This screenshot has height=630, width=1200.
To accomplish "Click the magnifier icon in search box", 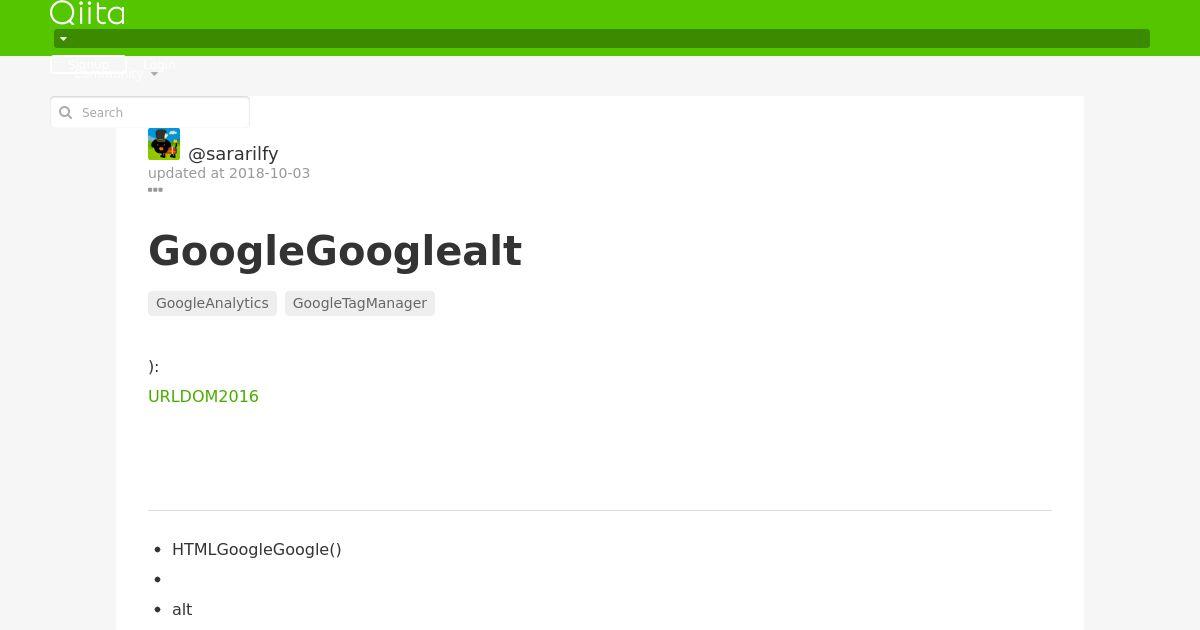I will (66, 113).
